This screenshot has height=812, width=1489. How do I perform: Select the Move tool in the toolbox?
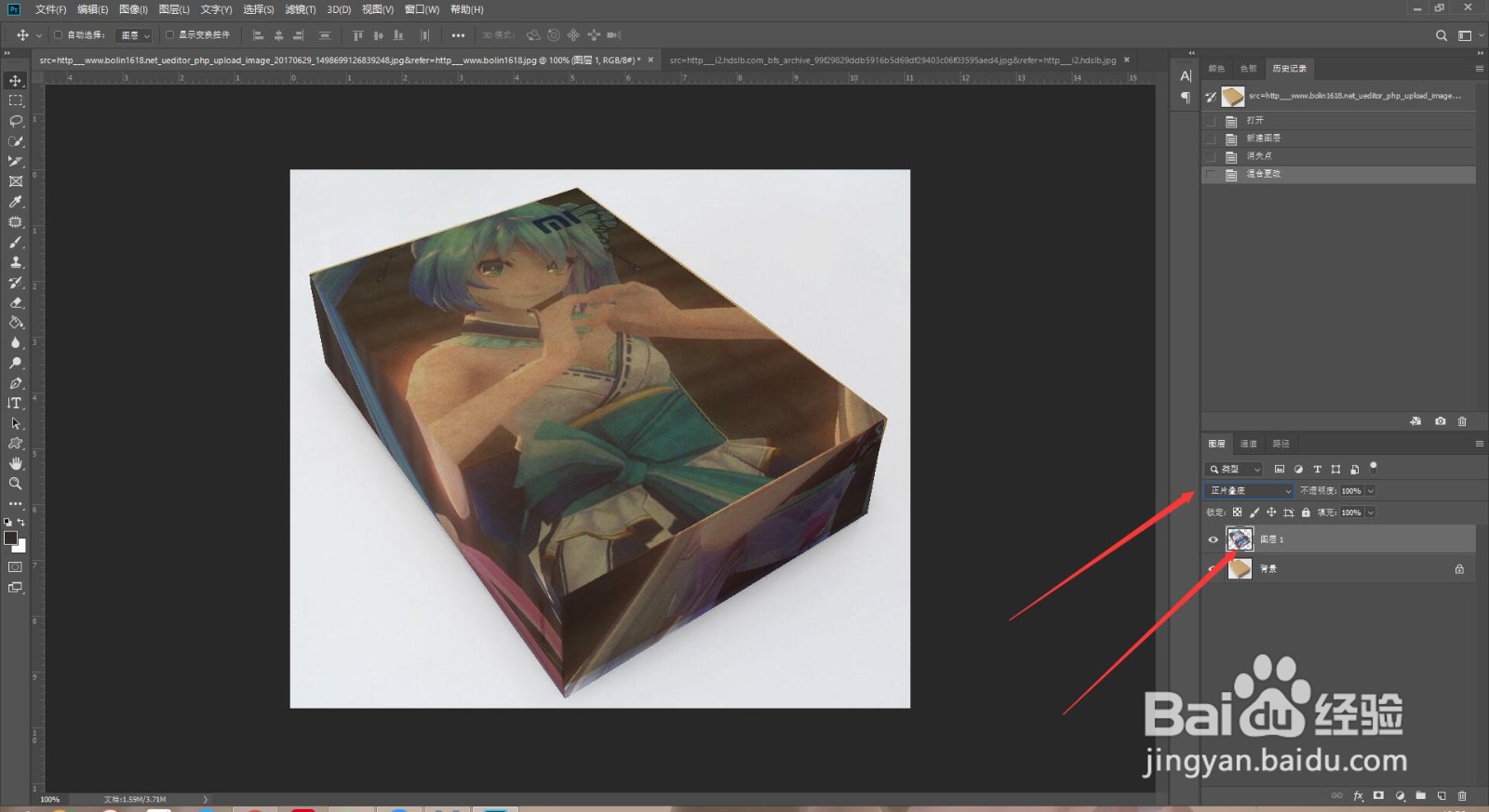16,81
